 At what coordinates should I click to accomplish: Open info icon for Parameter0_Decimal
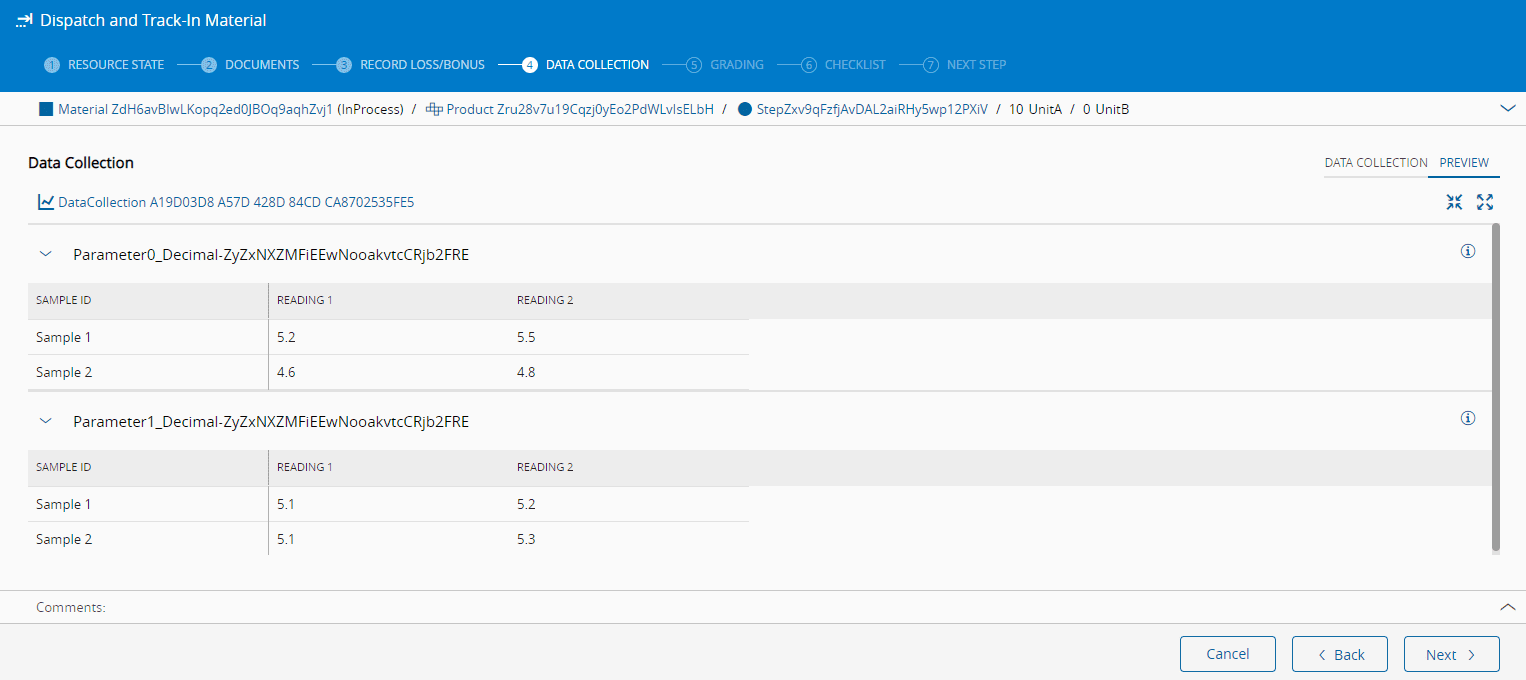point(1468,252)
